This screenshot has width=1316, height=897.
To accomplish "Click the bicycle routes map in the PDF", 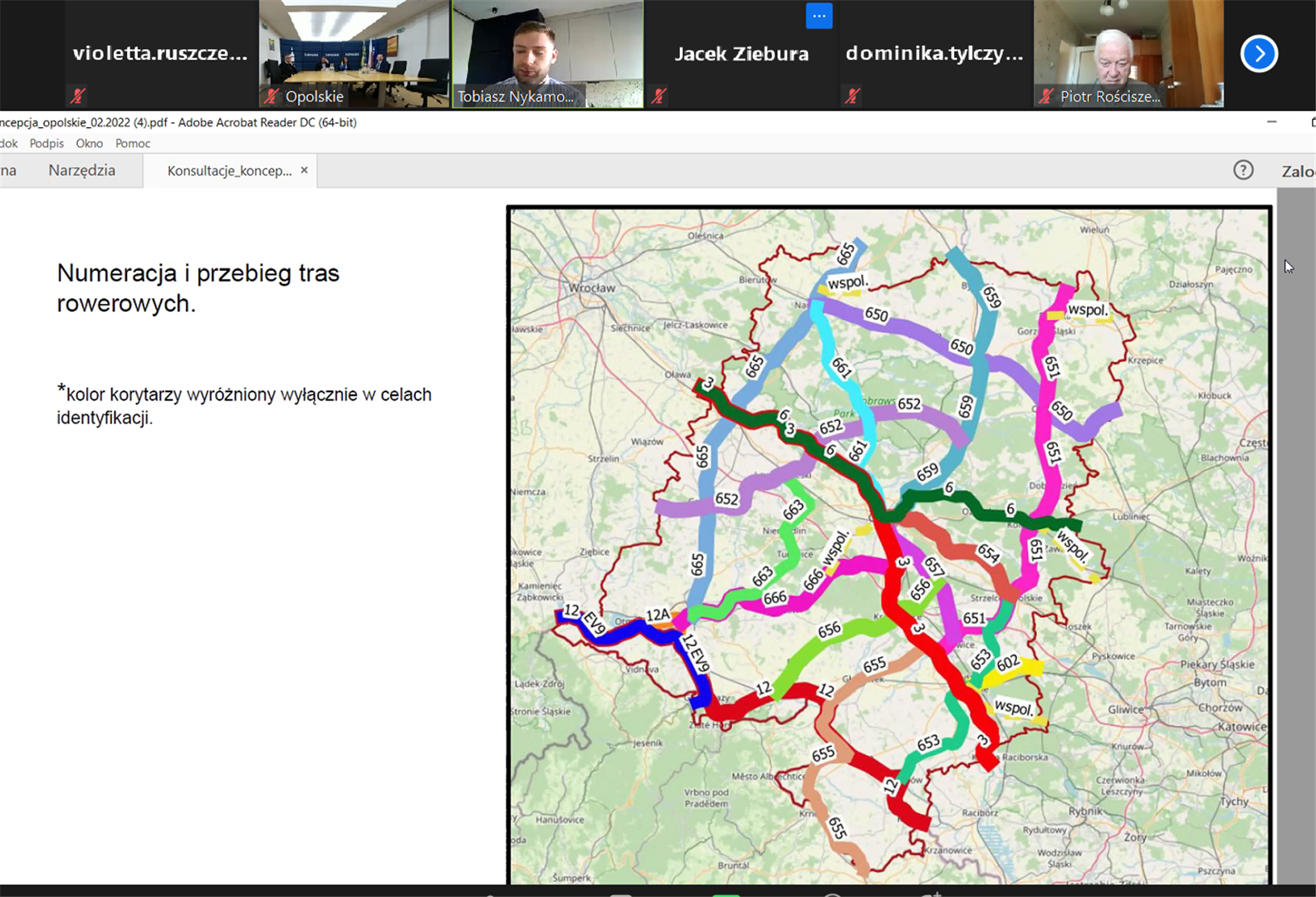I will [x=888, y=544].
